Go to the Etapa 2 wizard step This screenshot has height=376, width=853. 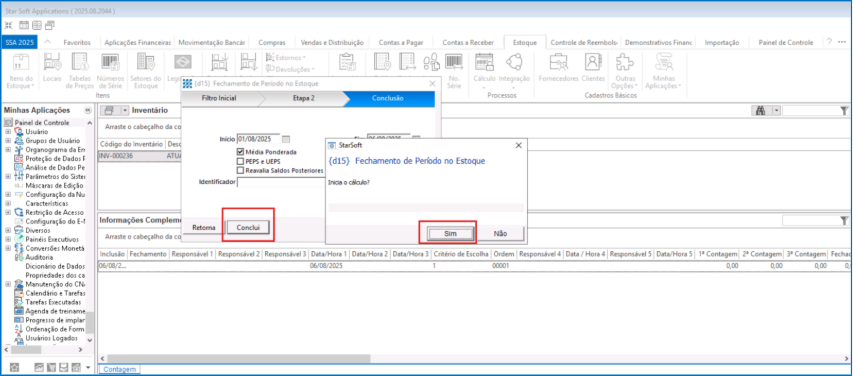click(305, 98)
